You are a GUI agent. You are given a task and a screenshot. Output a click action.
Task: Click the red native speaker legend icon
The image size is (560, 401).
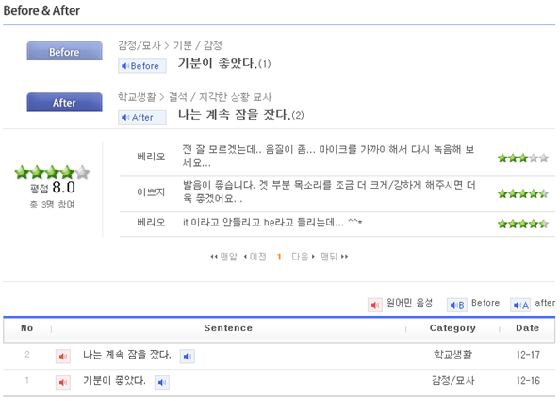(375, 305)
